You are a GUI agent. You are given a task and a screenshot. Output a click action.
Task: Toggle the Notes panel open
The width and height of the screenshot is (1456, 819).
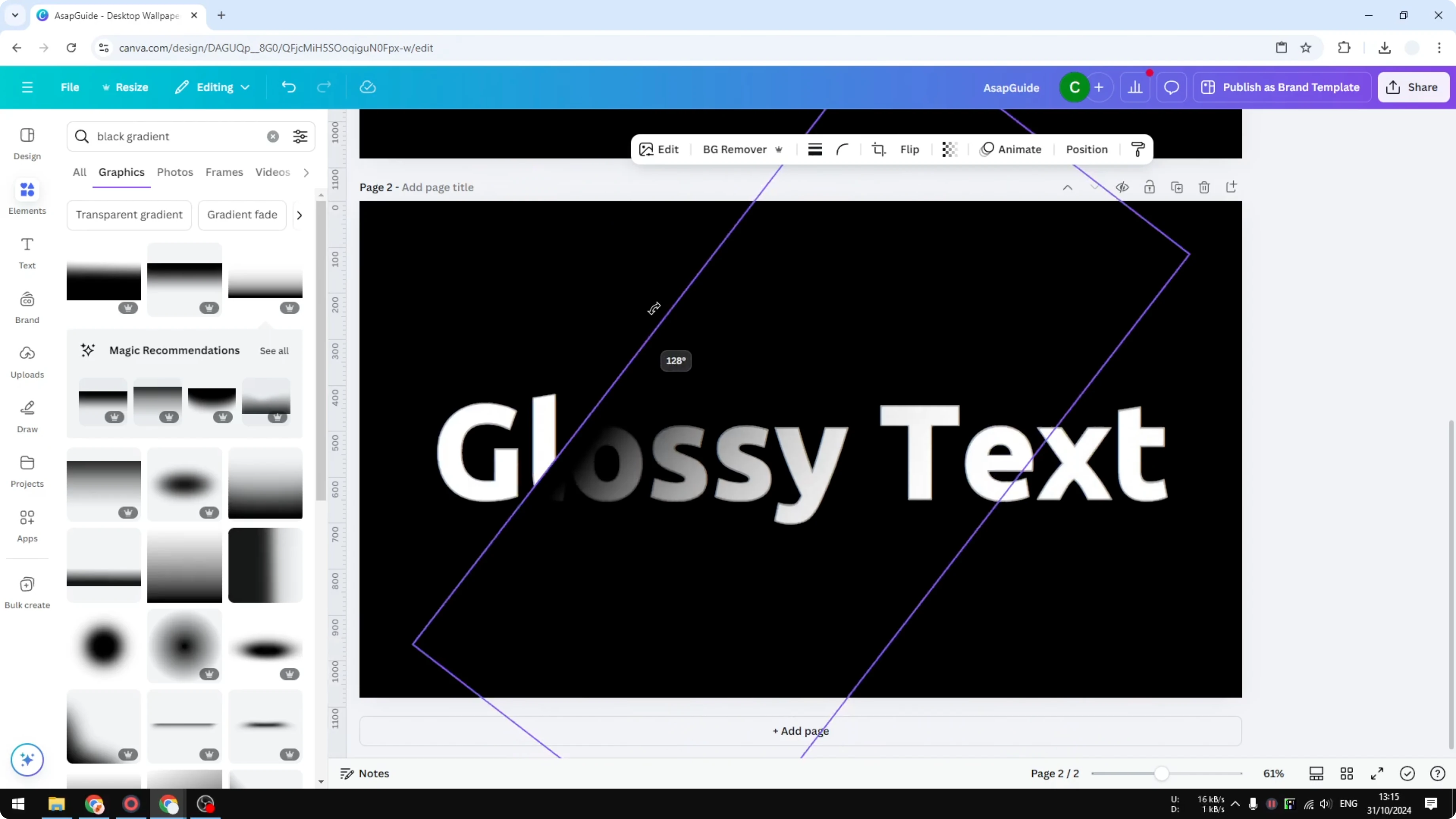364,773
